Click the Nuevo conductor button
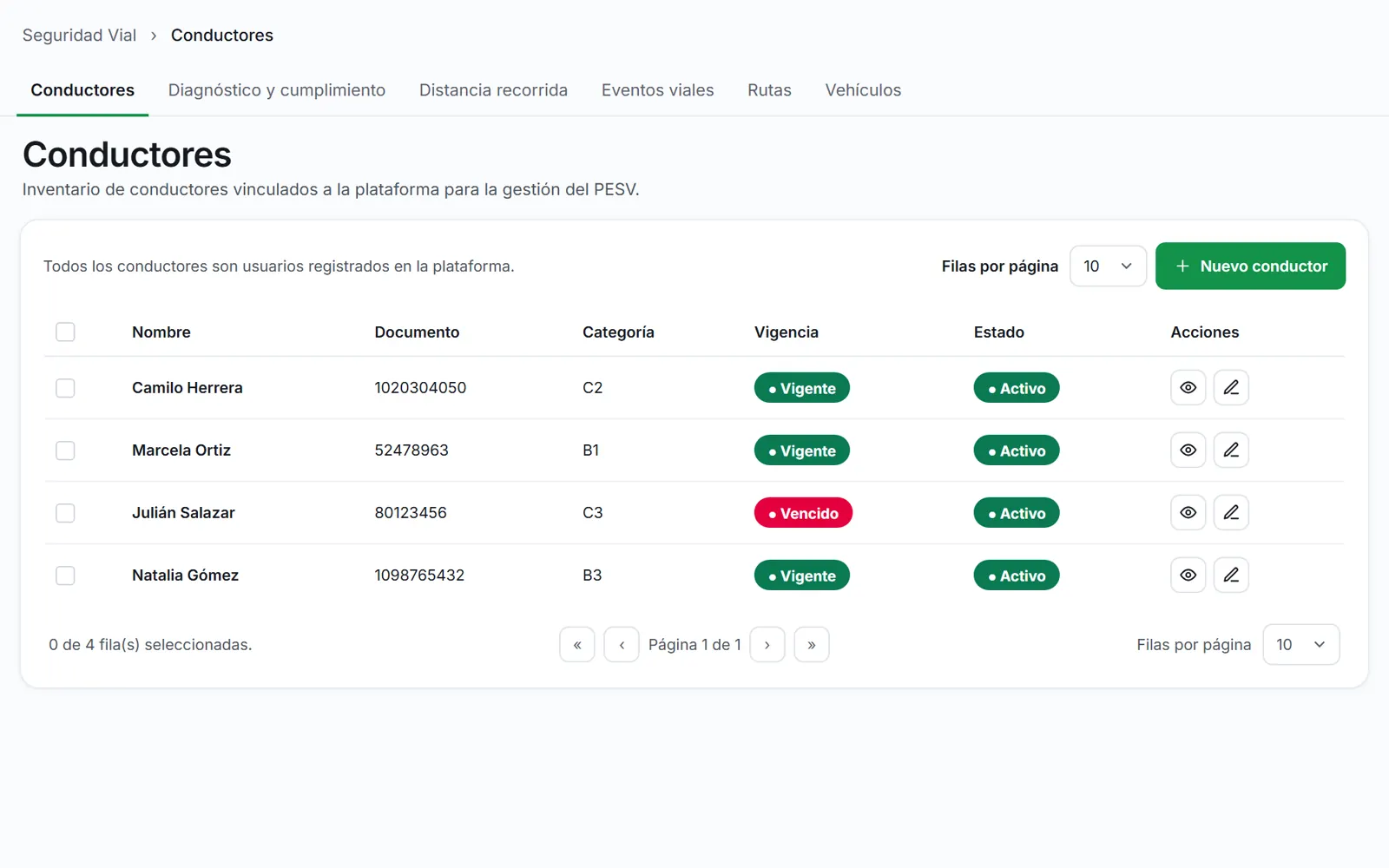The width and height of the screenshot is (1389, 868). pos(1250,266)
